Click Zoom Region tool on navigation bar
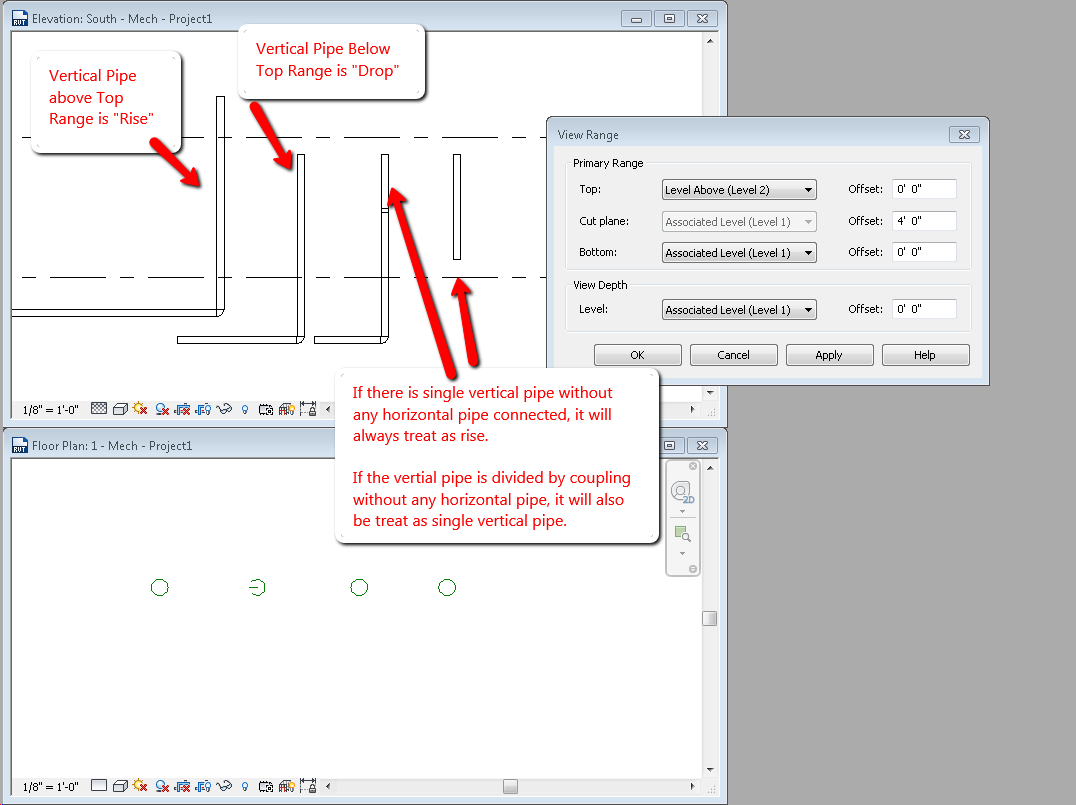Image resolution: width=1076 pixels, height=805 pixels. (x=682, y=533)
